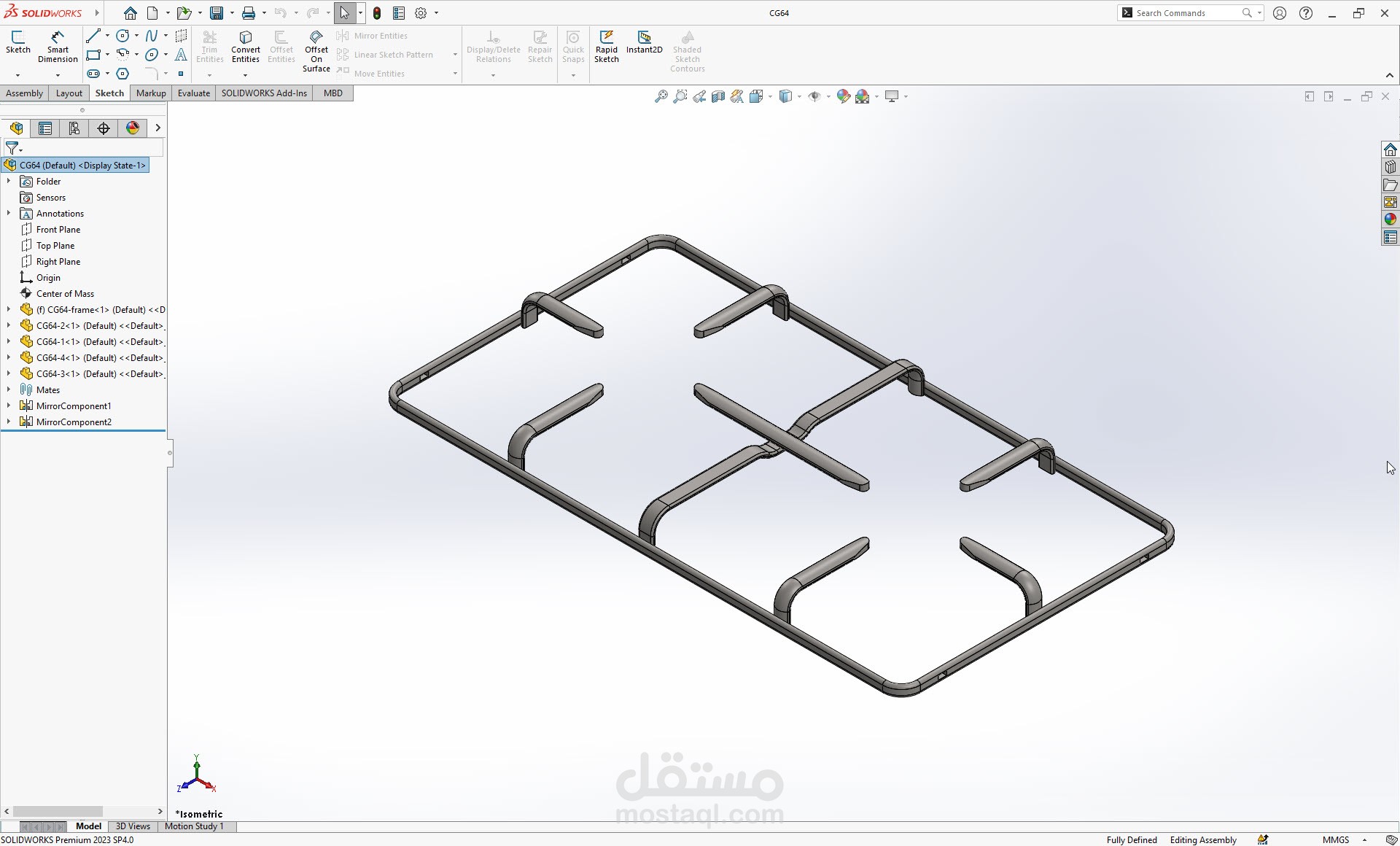The image size is (1400, 846).
Task: Click Convert Entities
Action: [x=246, y=46]
